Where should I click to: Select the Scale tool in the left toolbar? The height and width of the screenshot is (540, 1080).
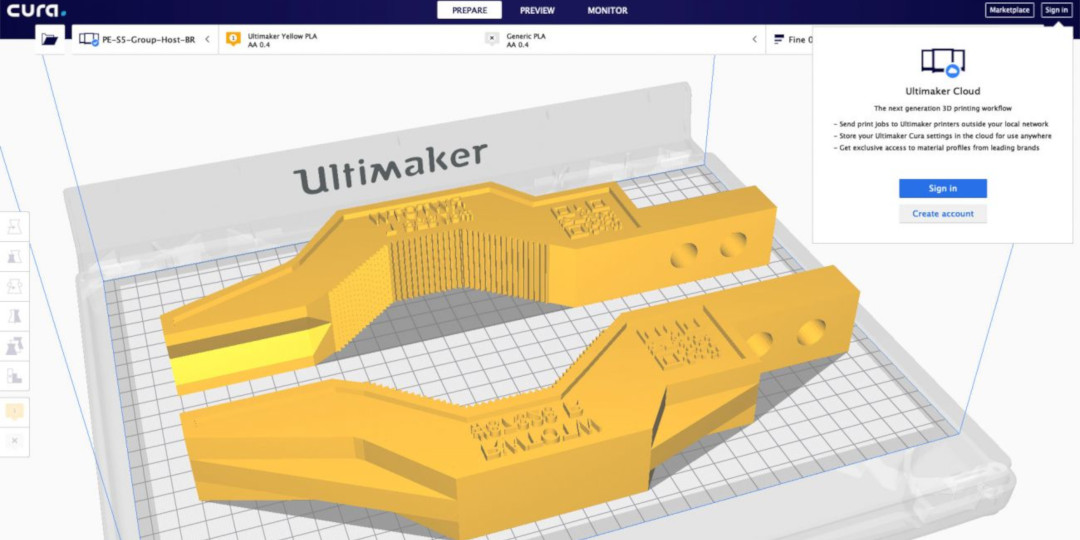[14, 256]
